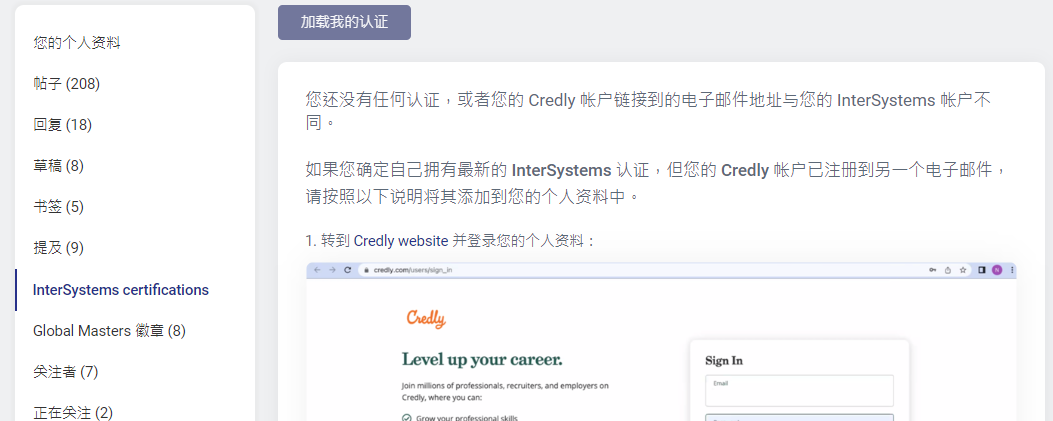Image resolution: width=1053 pixels, height=421 pixels.
Task: Click the purple profile avatar icon
Action: (x=997, y=270)
